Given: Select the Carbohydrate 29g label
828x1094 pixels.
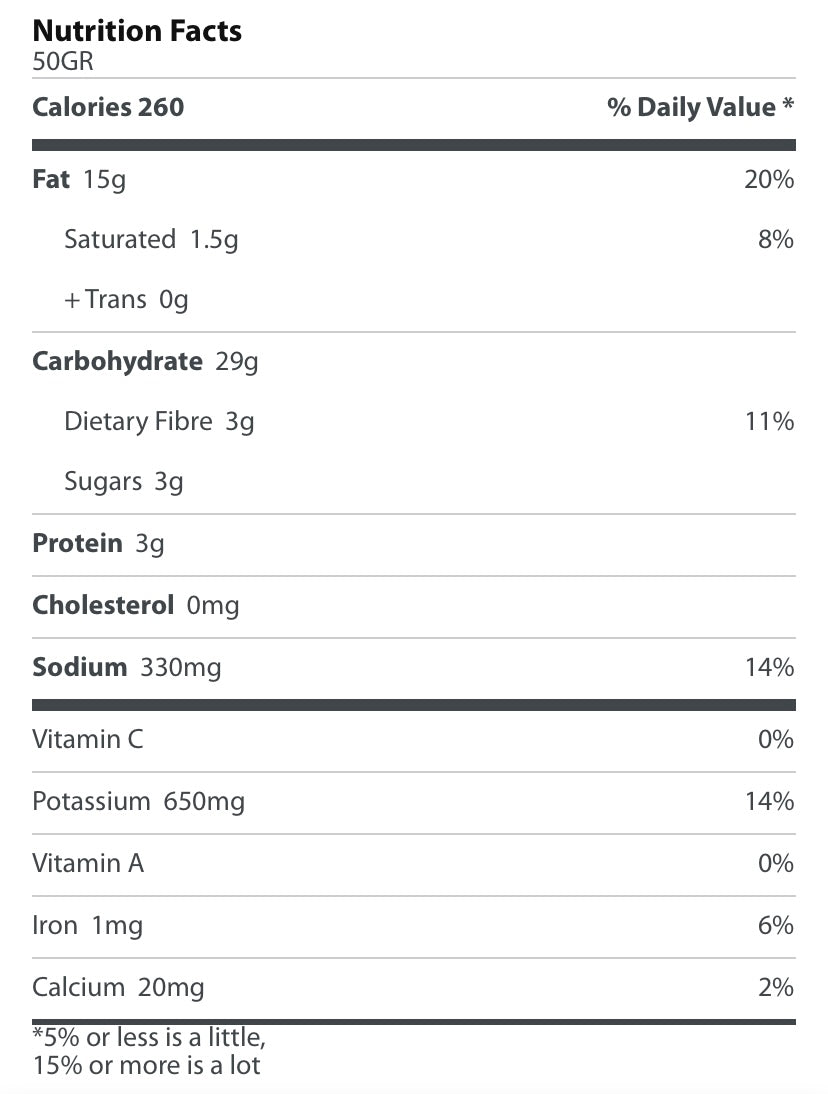Looking at the screenshot, I should point(145,361).
